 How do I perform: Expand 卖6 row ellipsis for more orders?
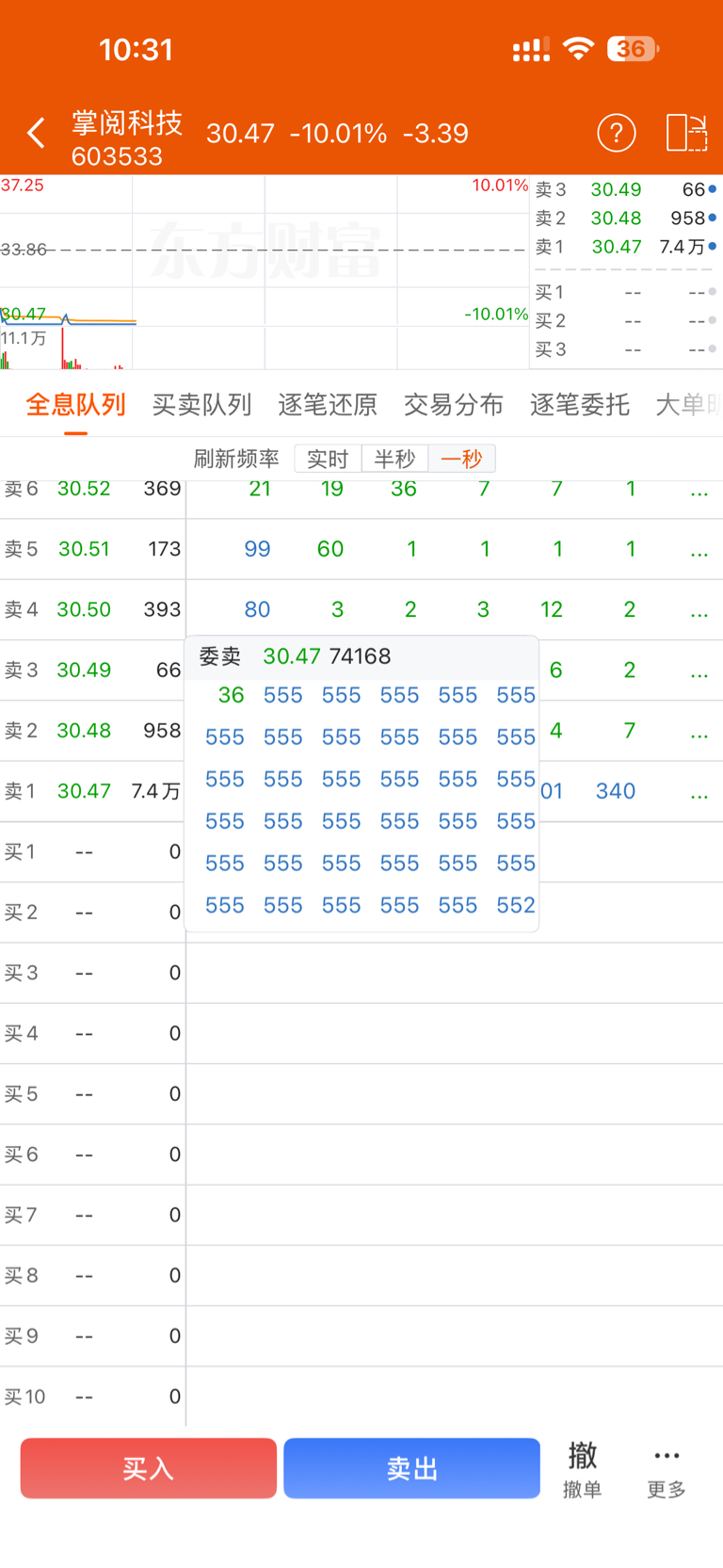pyautogui.click(x=699, y=492)
